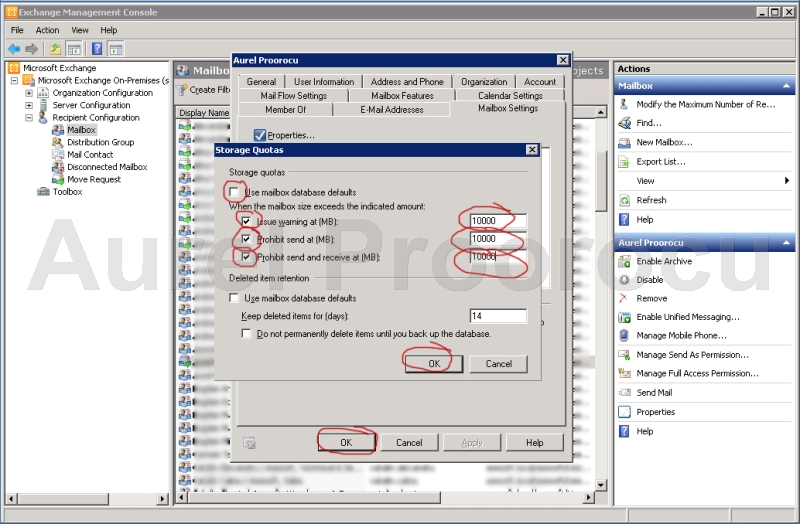Click the Enable Unified Messaging icon

point(624,317)
